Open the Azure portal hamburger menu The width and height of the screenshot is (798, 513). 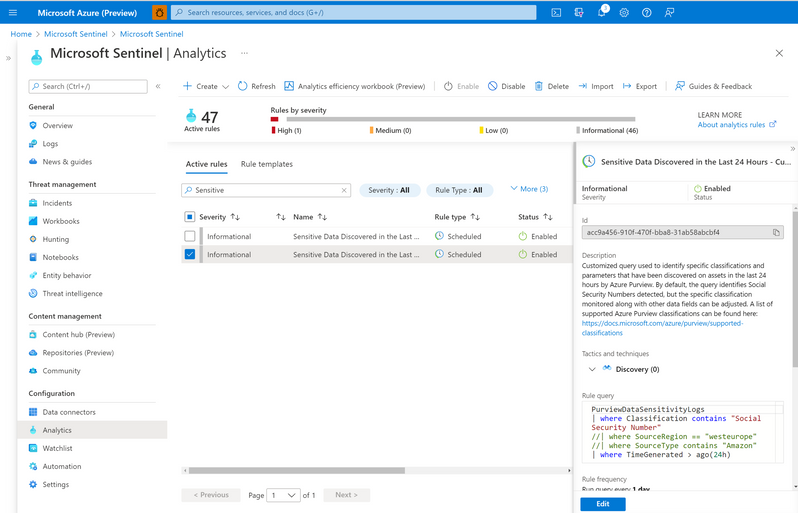tap(13, 13)
